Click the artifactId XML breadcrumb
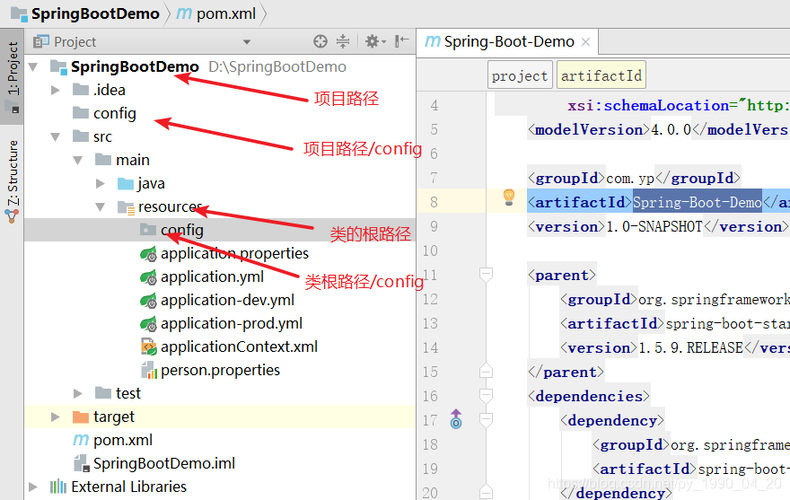Screen dimensions: 790x500 click(601, 76)
